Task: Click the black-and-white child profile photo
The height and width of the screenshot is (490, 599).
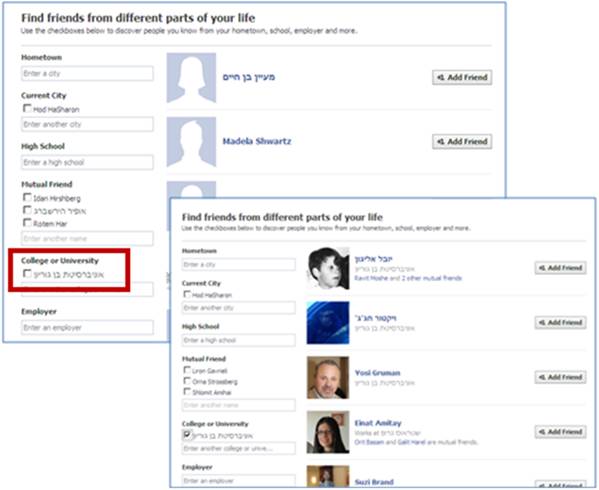Action: [328, 268]
